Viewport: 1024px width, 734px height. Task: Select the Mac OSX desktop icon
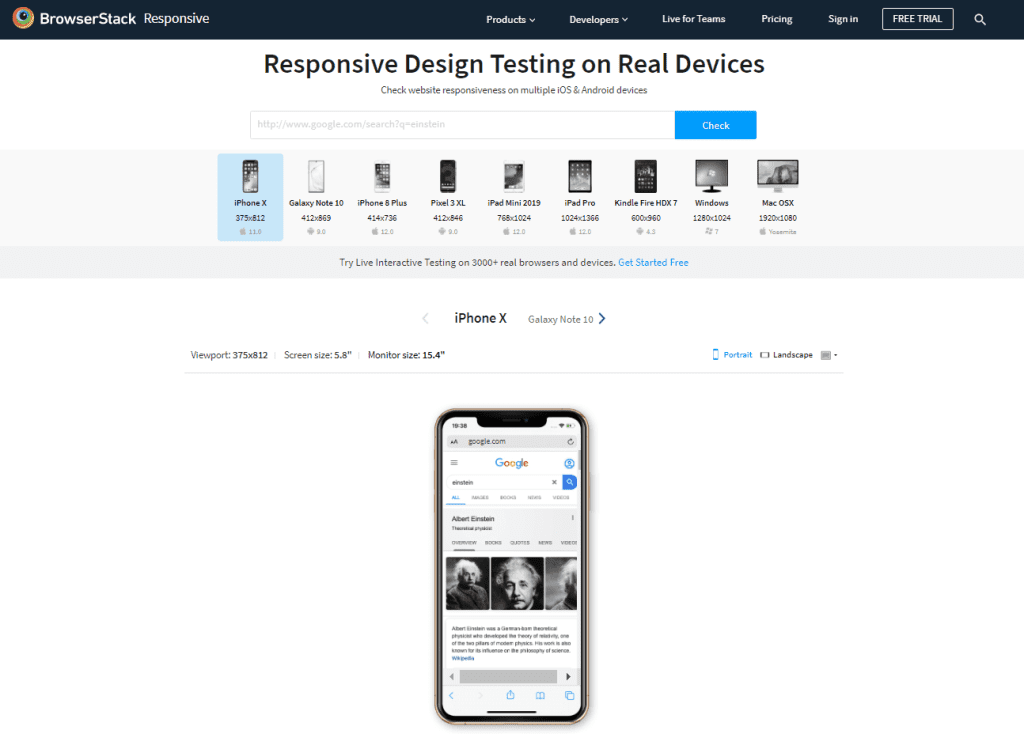click(778, 176)
